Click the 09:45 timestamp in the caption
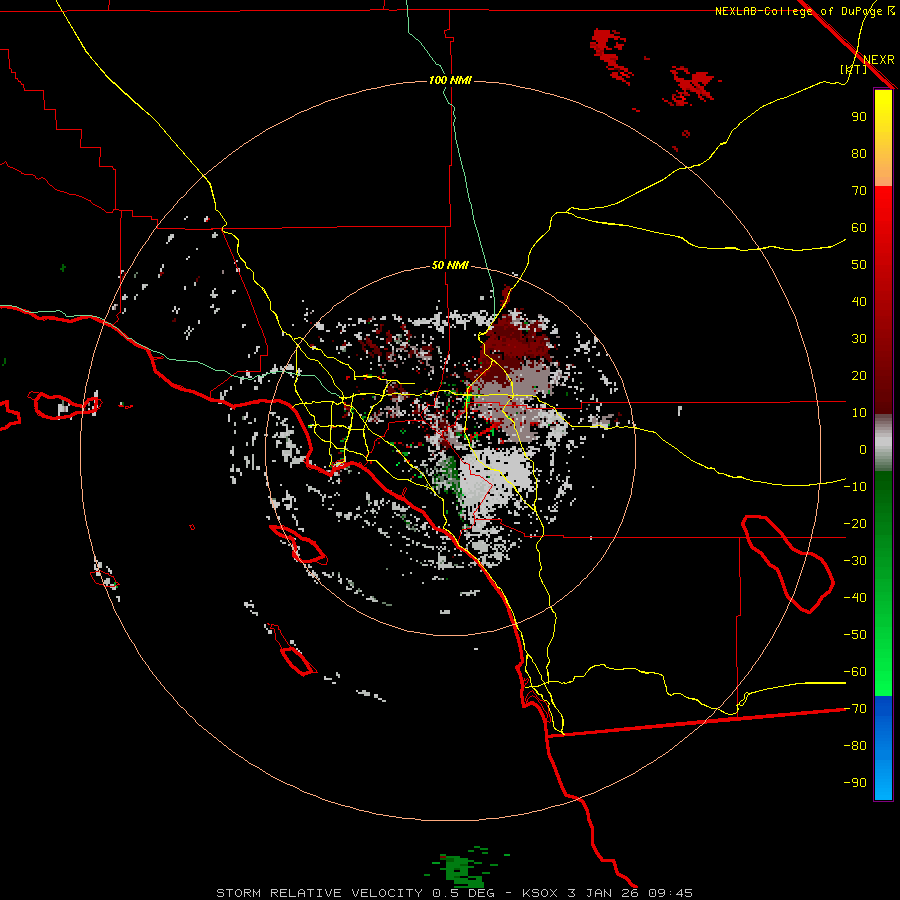Screen dimensions: 900x900 [670, 893]
